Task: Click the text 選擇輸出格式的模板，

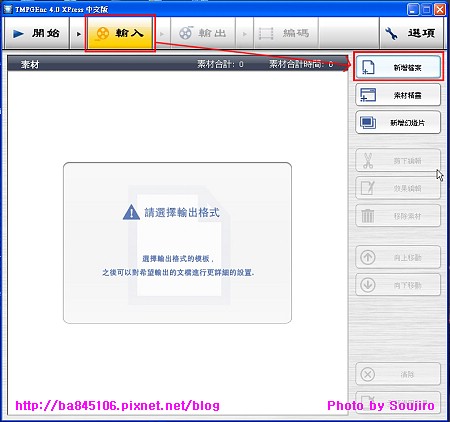Action: (178, 259)
